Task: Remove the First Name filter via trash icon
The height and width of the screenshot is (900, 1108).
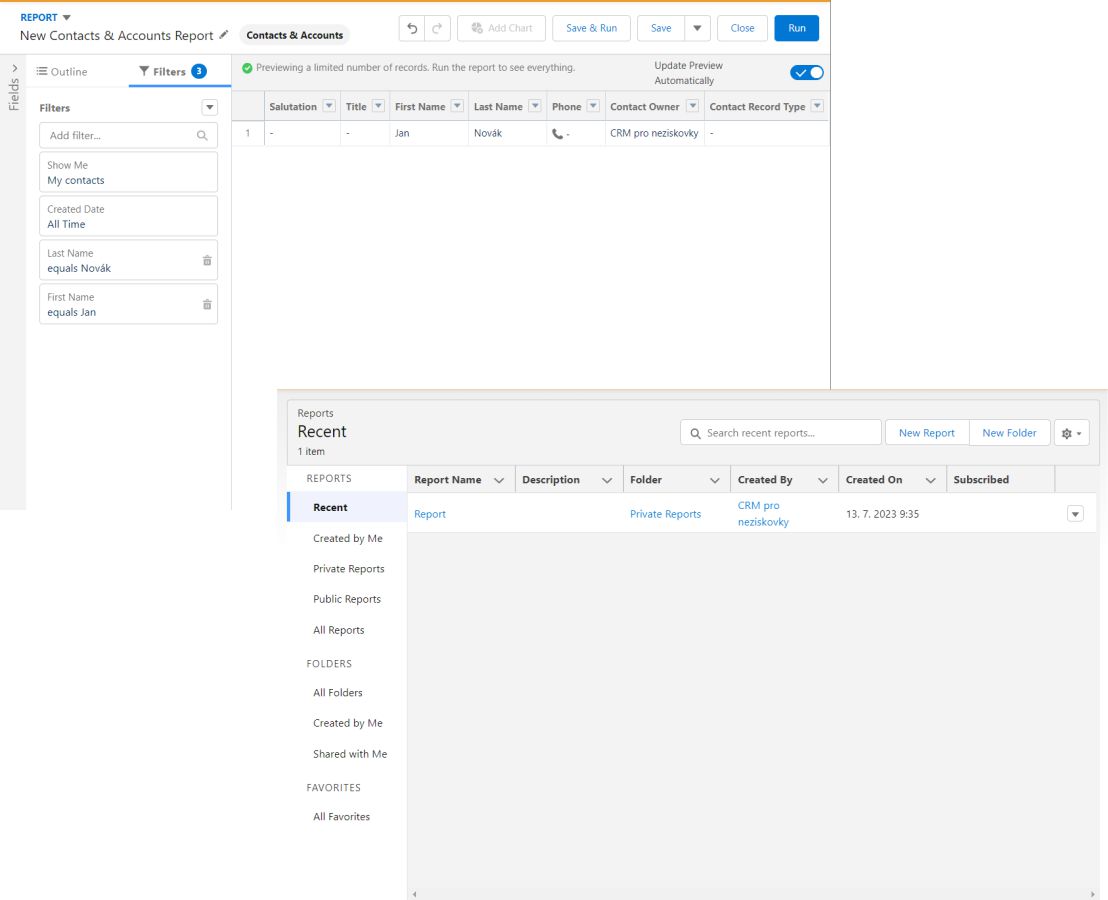Action: coord(207,305)
